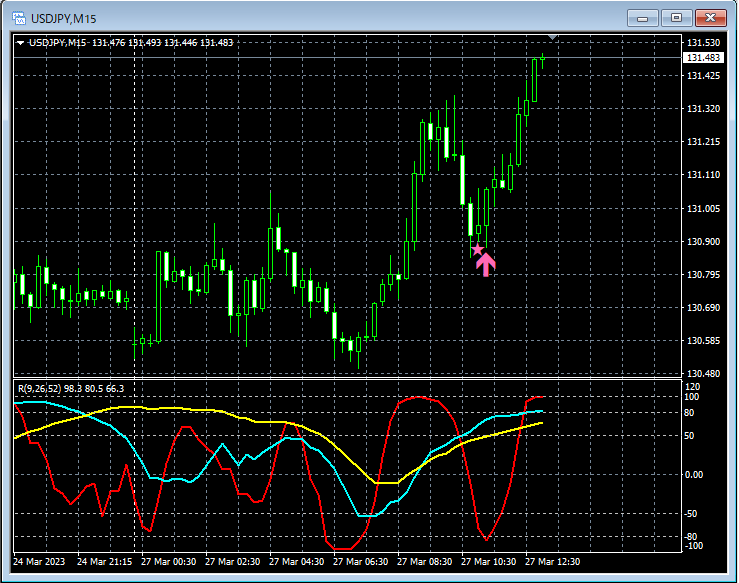Click time label 27 Mar 00:30
The image size is (739, 583).
click(x=169, y=562)
